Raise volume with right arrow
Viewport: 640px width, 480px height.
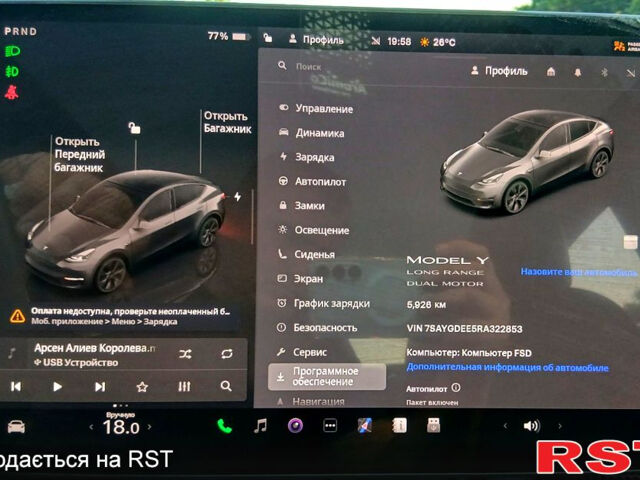(x=560, y=426)
